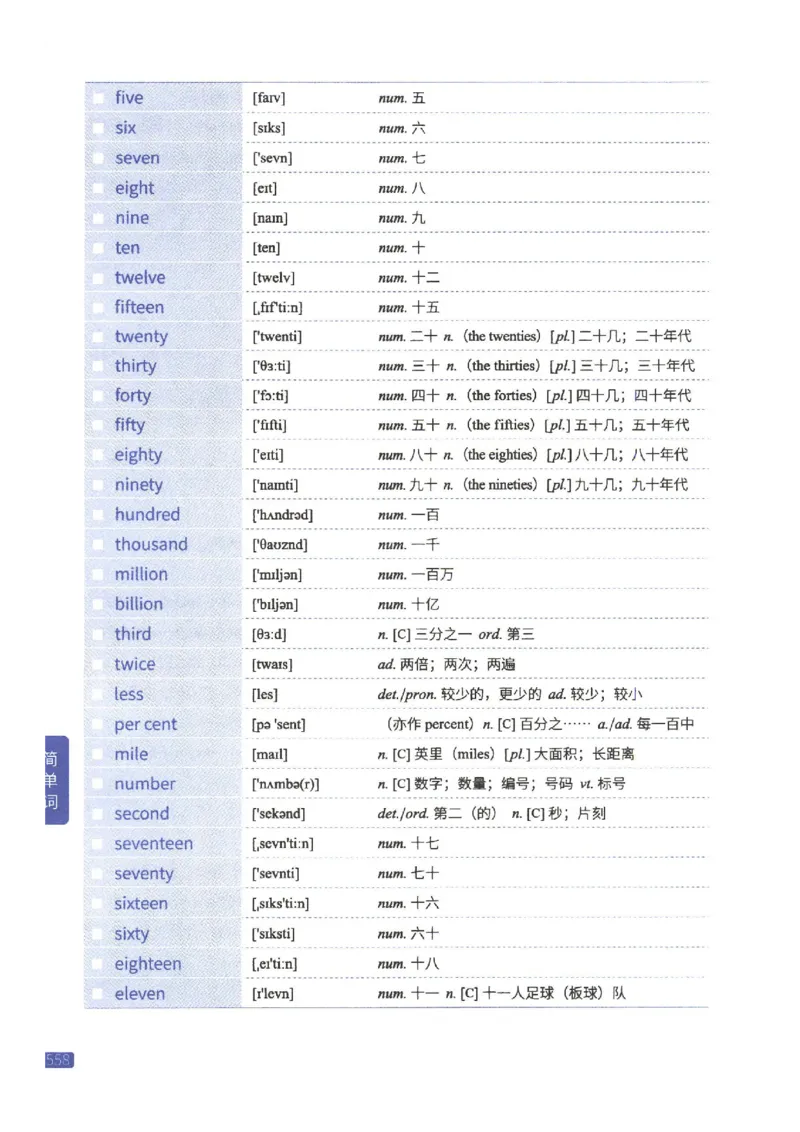Tick the checkbox next to "eleven"

tap(97, 993)
